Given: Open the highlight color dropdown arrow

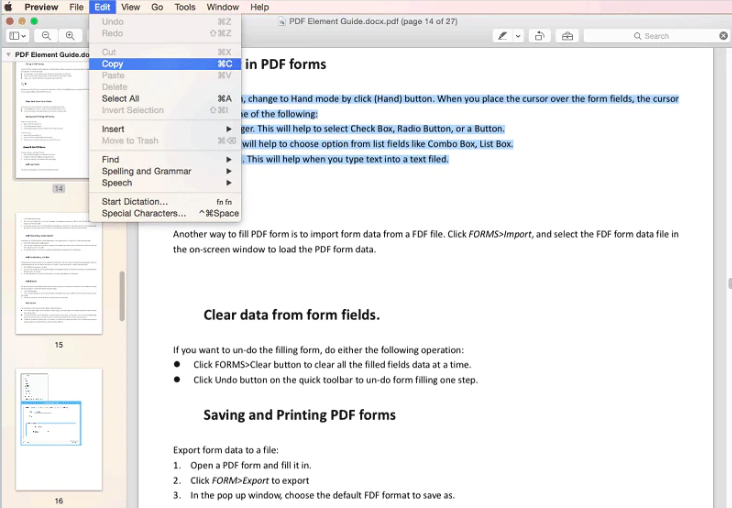Looking at the screenshot, I should [518, 36].
